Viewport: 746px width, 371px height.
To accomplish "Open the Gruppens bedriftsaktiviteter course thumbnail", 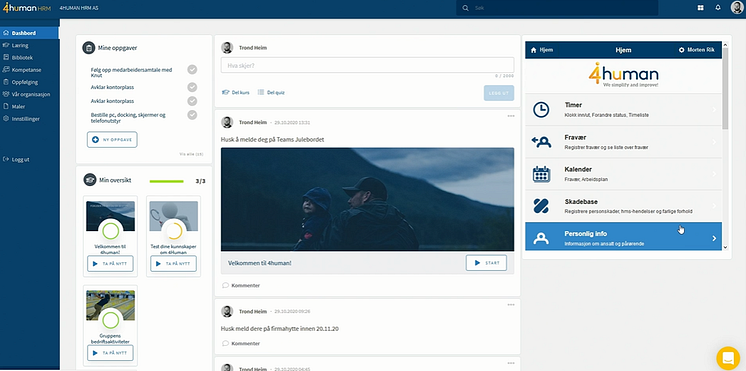I will click(110, 305).
